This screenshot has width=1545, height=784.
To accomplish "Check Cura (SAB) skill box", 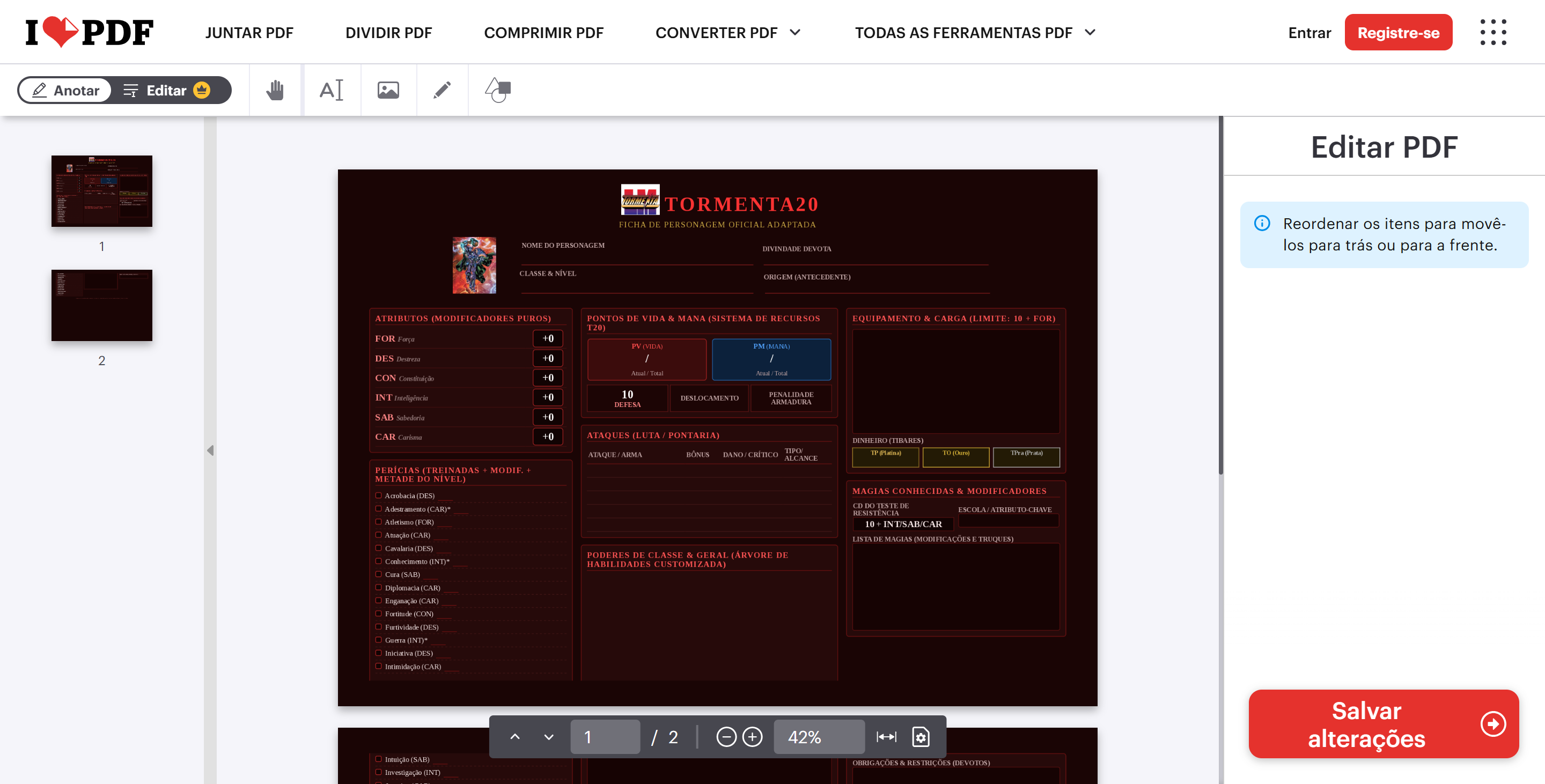I will [378, 574].
